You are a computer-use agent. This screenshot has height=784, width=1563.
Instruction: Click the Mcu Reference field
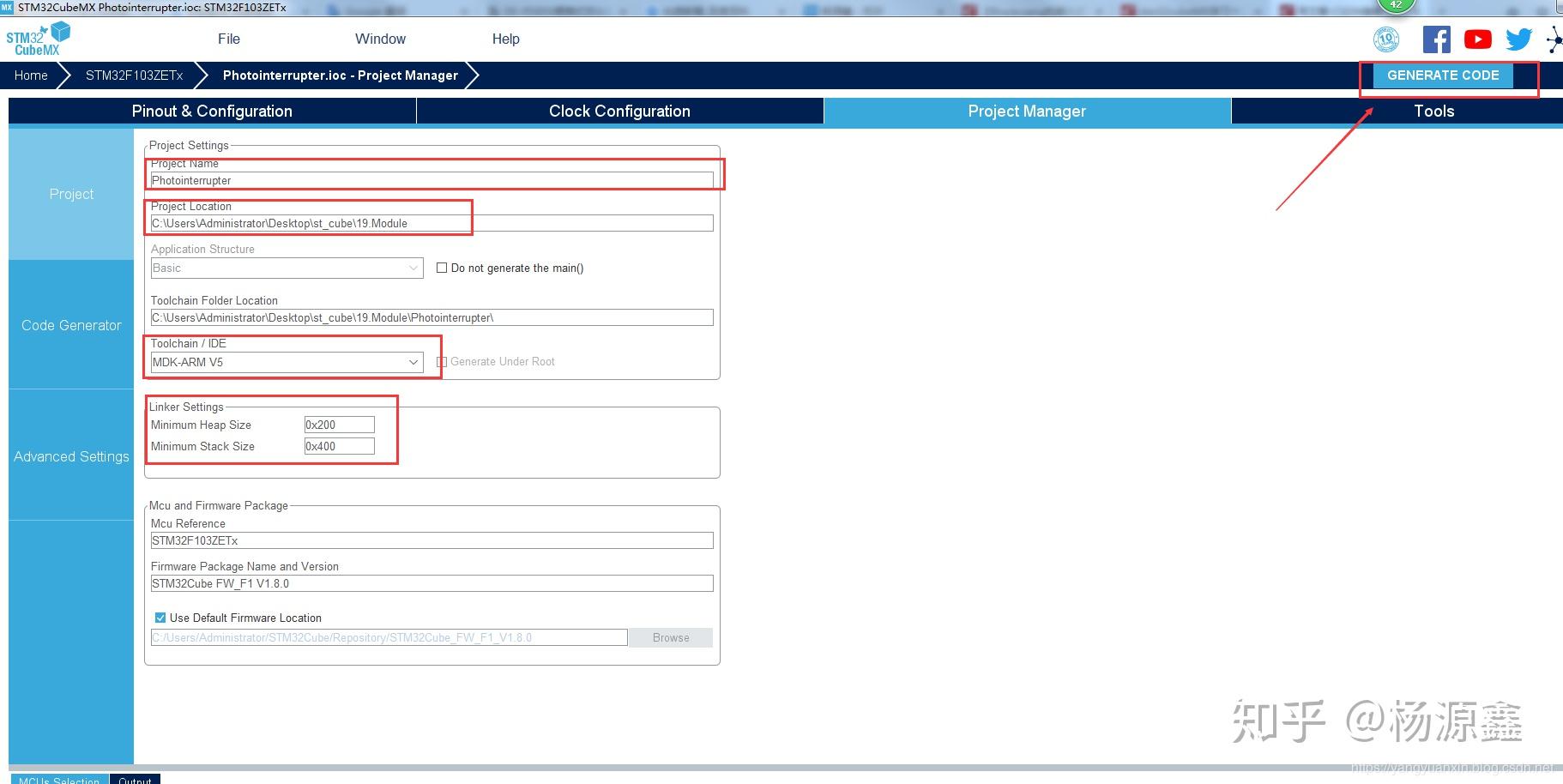[431, 540]
